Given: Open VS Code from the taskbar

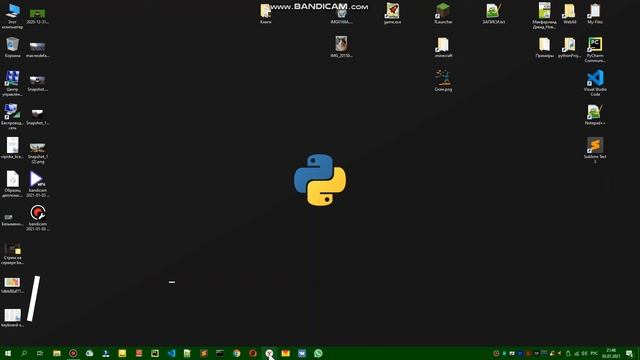Looking at the screenshot, I should click(171, 353).
